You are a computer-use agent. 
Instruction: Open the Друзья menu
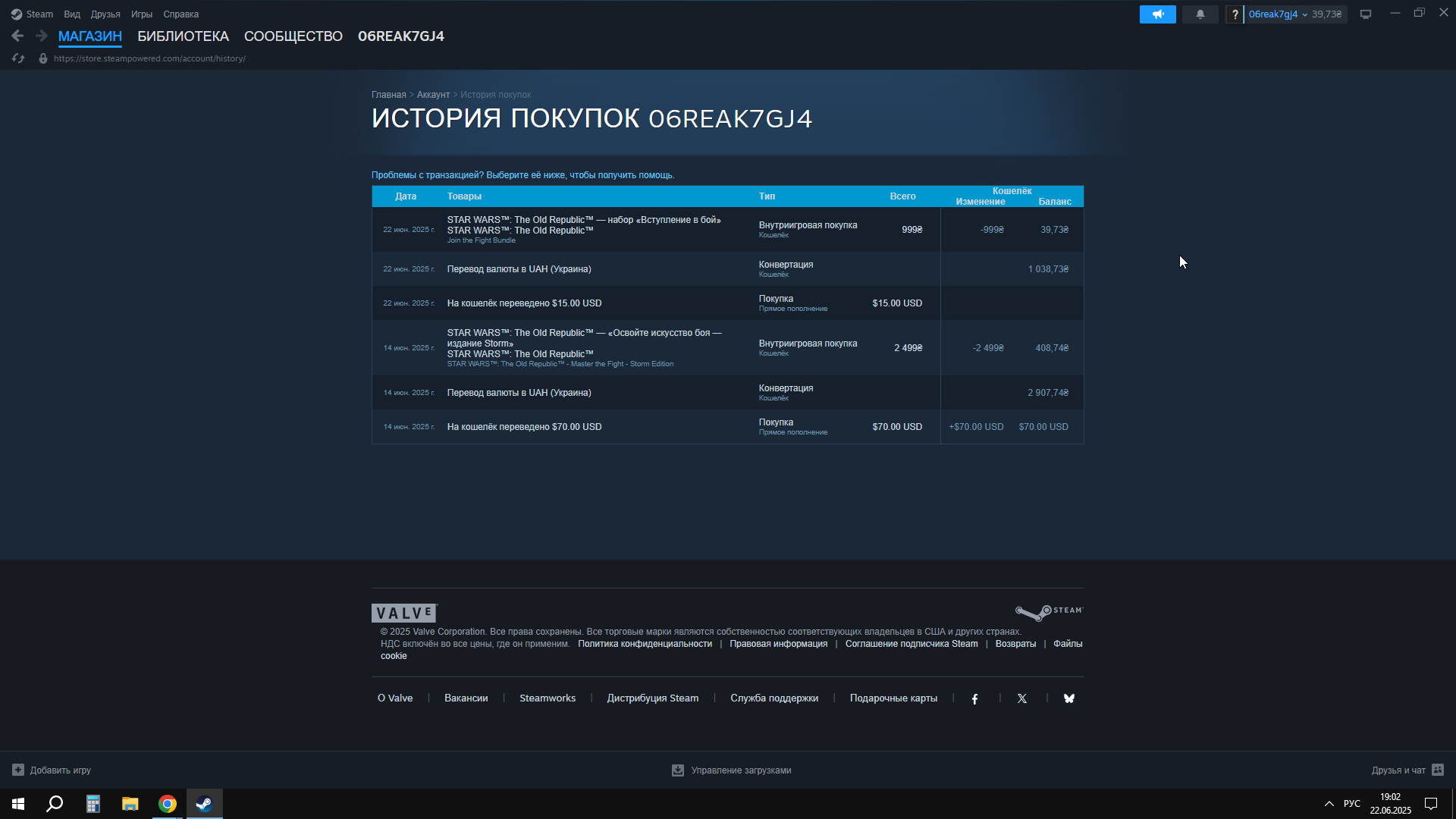click(105, 14)
